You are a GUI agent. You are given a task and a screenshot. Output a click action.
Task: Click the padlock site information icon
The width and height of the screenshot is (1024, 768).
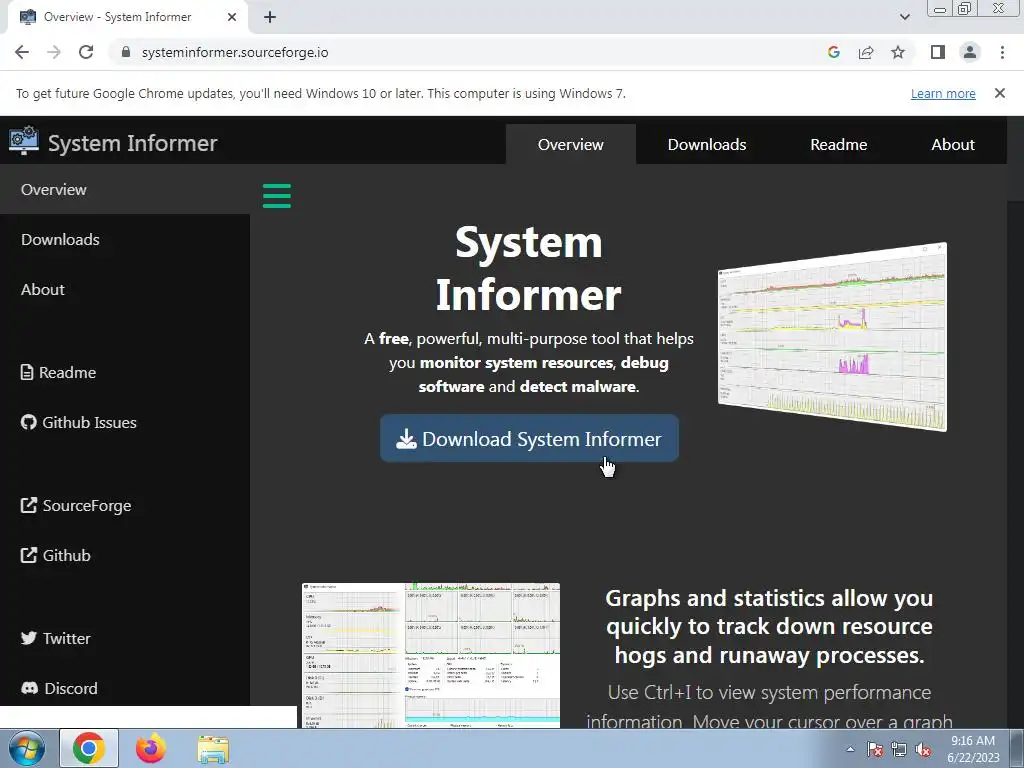point(126,52)
